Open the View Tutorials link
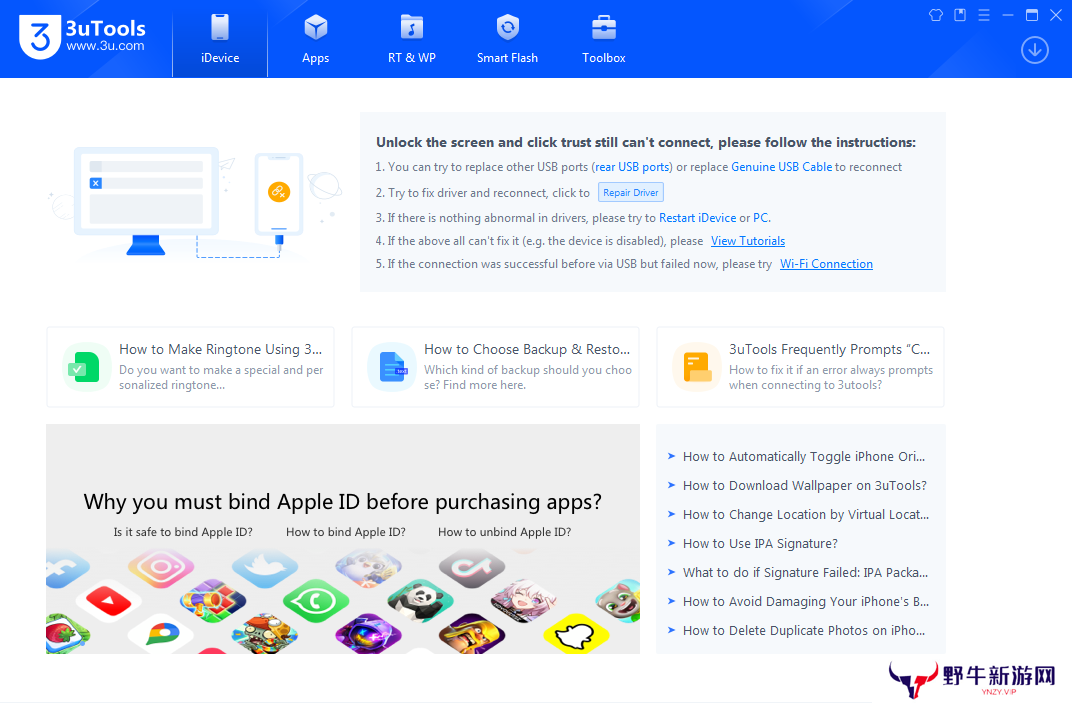1072x705 pixels. 748,241
